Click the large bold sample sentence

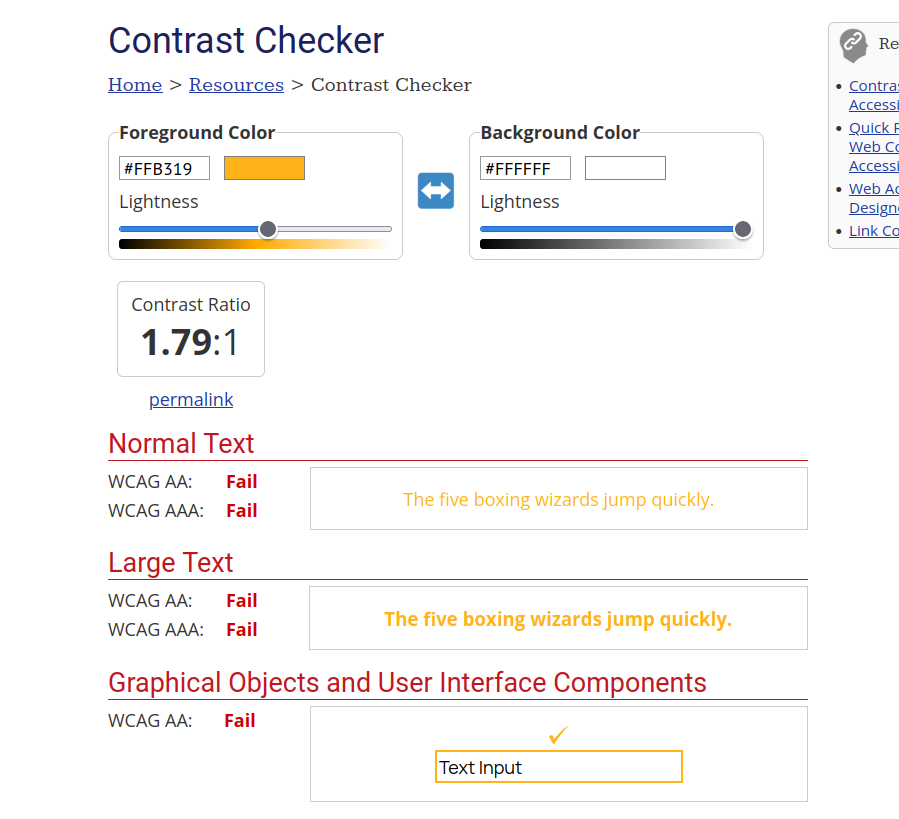(558, 619)
